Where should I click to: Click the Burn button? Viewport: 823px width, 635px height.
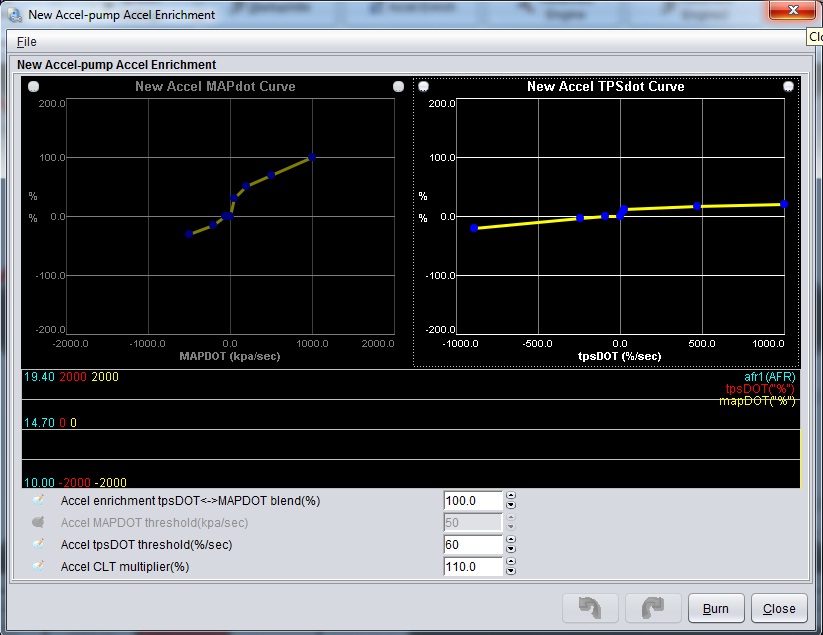(x=715, y=608)
